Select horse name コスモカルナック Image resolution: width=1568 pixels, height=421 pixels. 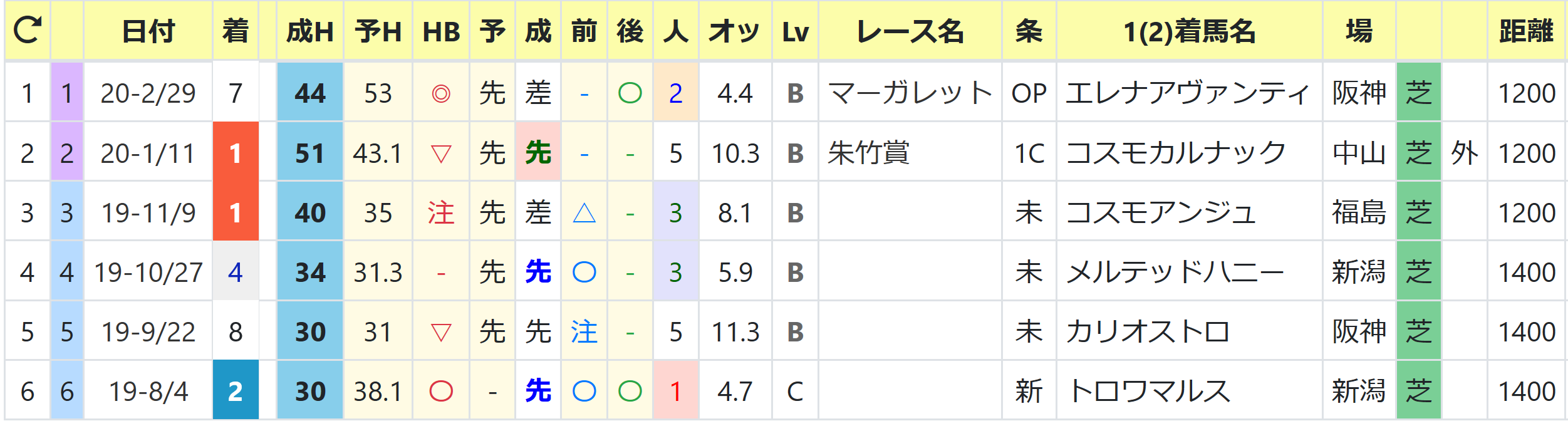1175,153
